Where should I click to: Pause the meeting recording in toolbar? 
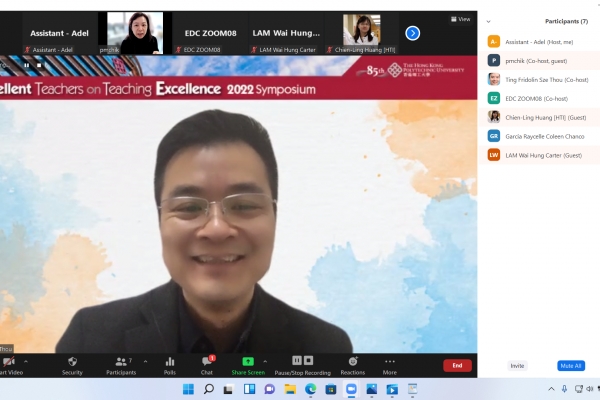pos(297,361)
